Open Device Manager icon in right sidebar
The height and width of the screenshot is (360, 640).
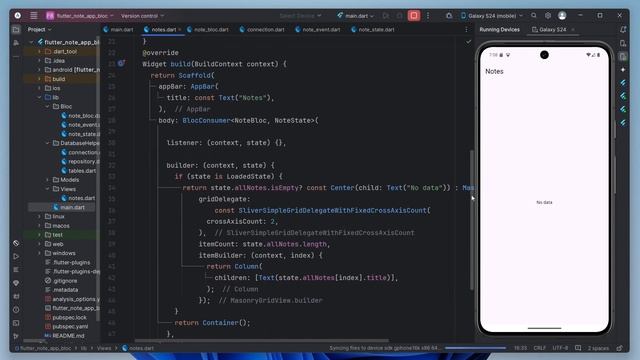[623, 43]
